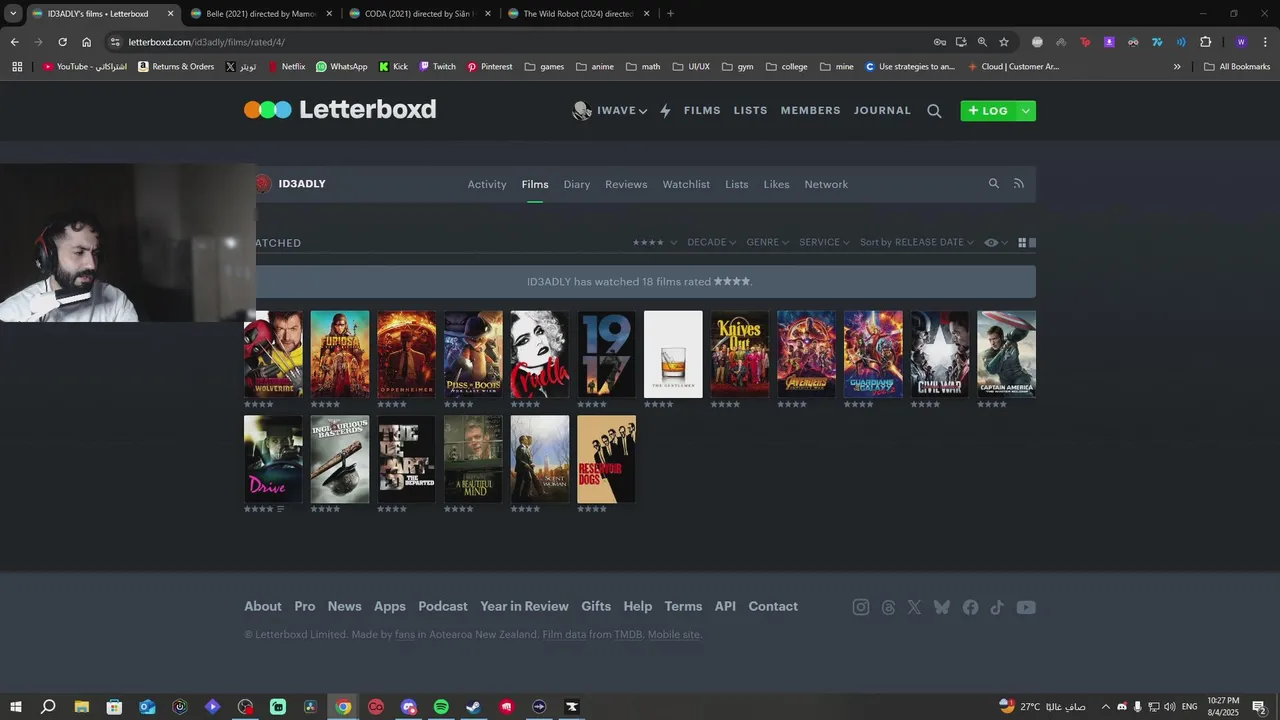Open the Cruella poster

540,354
